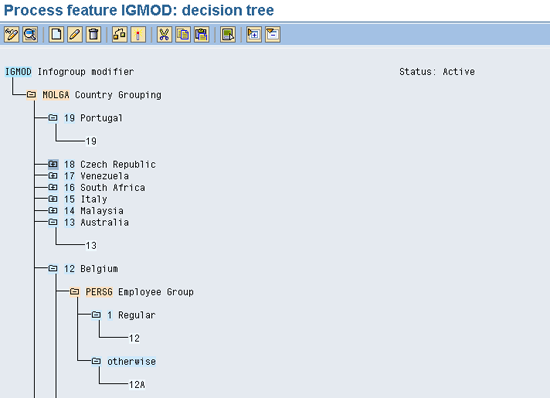Viewport: 550px width, 398px height.
Task: Click the IGMOD root feature label
Action: coord(18,72)
